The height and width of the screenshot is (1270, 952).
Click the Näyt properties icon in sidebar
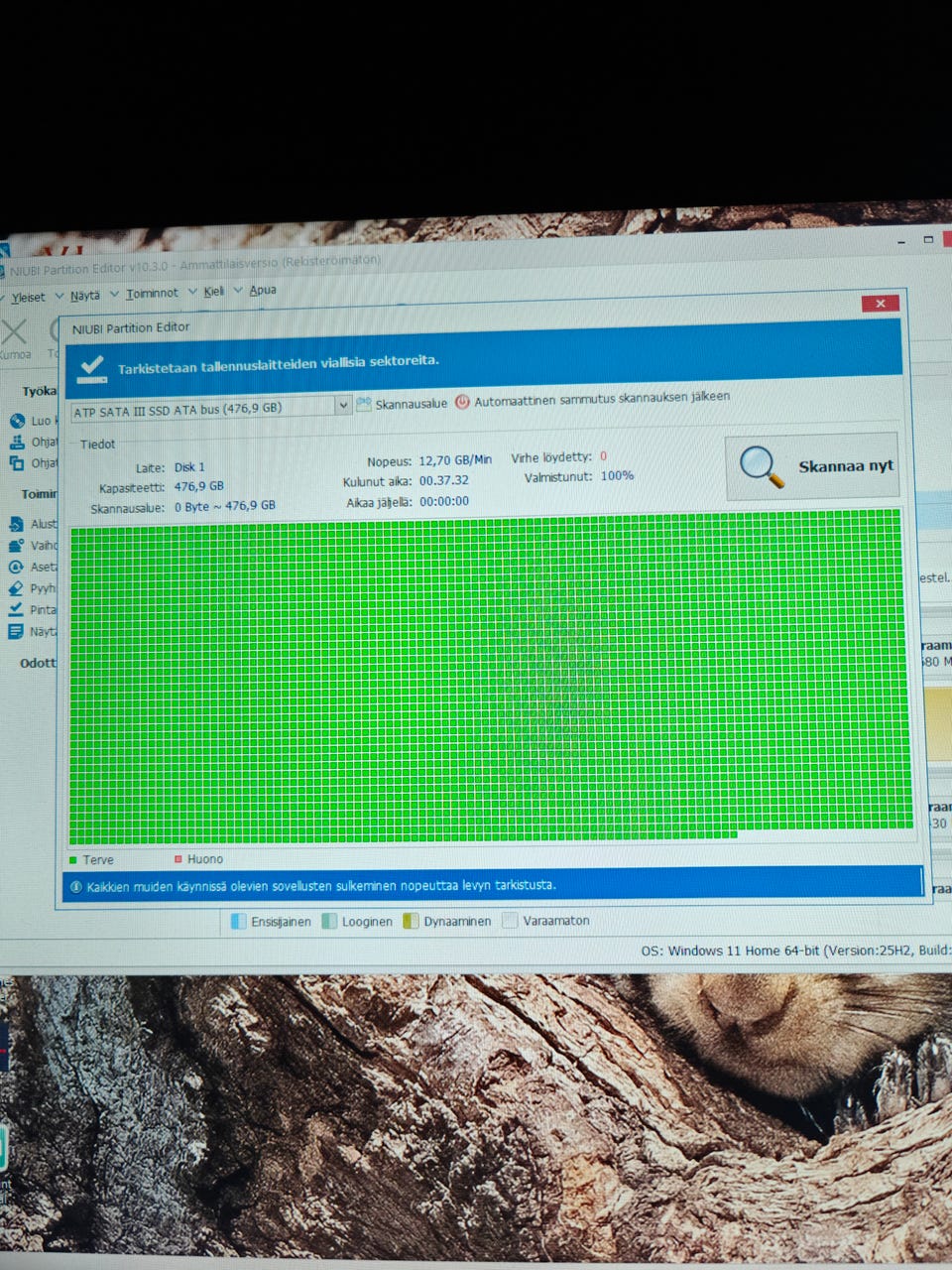pyautogui.click(x=16, y=631)
